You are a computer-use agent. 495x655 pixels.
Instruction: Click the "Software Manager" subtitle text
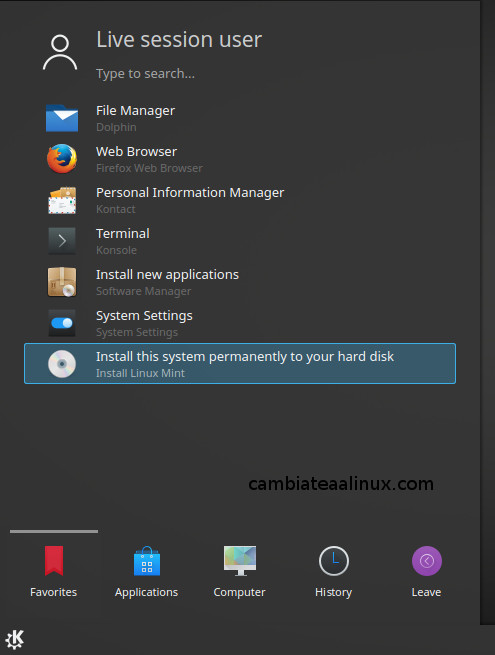143,291
